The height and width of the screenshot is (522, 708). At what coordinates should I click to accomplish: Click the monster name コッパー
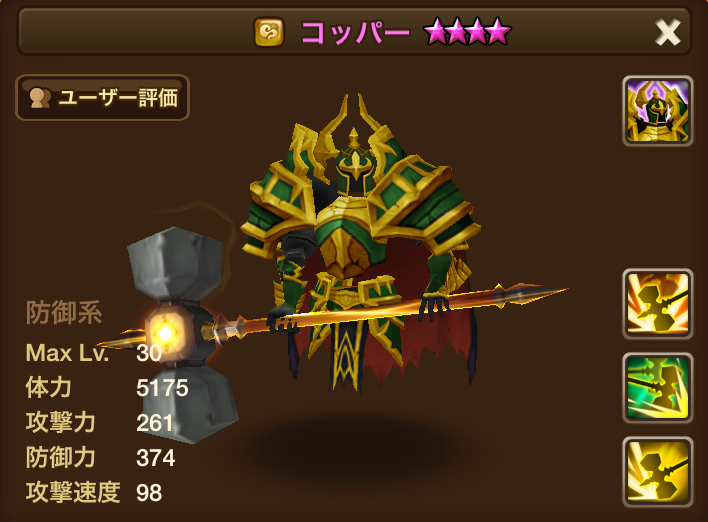click(x=355, y=33)
